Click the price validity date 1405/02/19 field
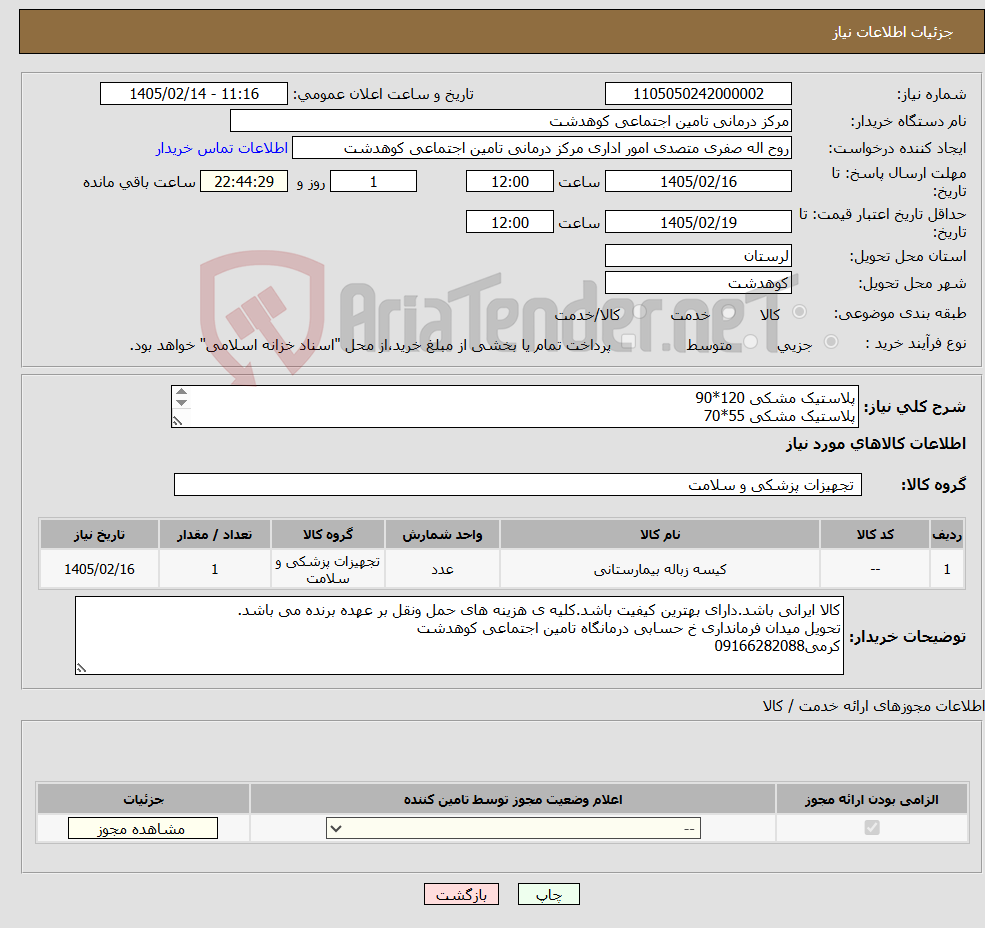Screen dimensions: 985x928 [x=698, y=222]
